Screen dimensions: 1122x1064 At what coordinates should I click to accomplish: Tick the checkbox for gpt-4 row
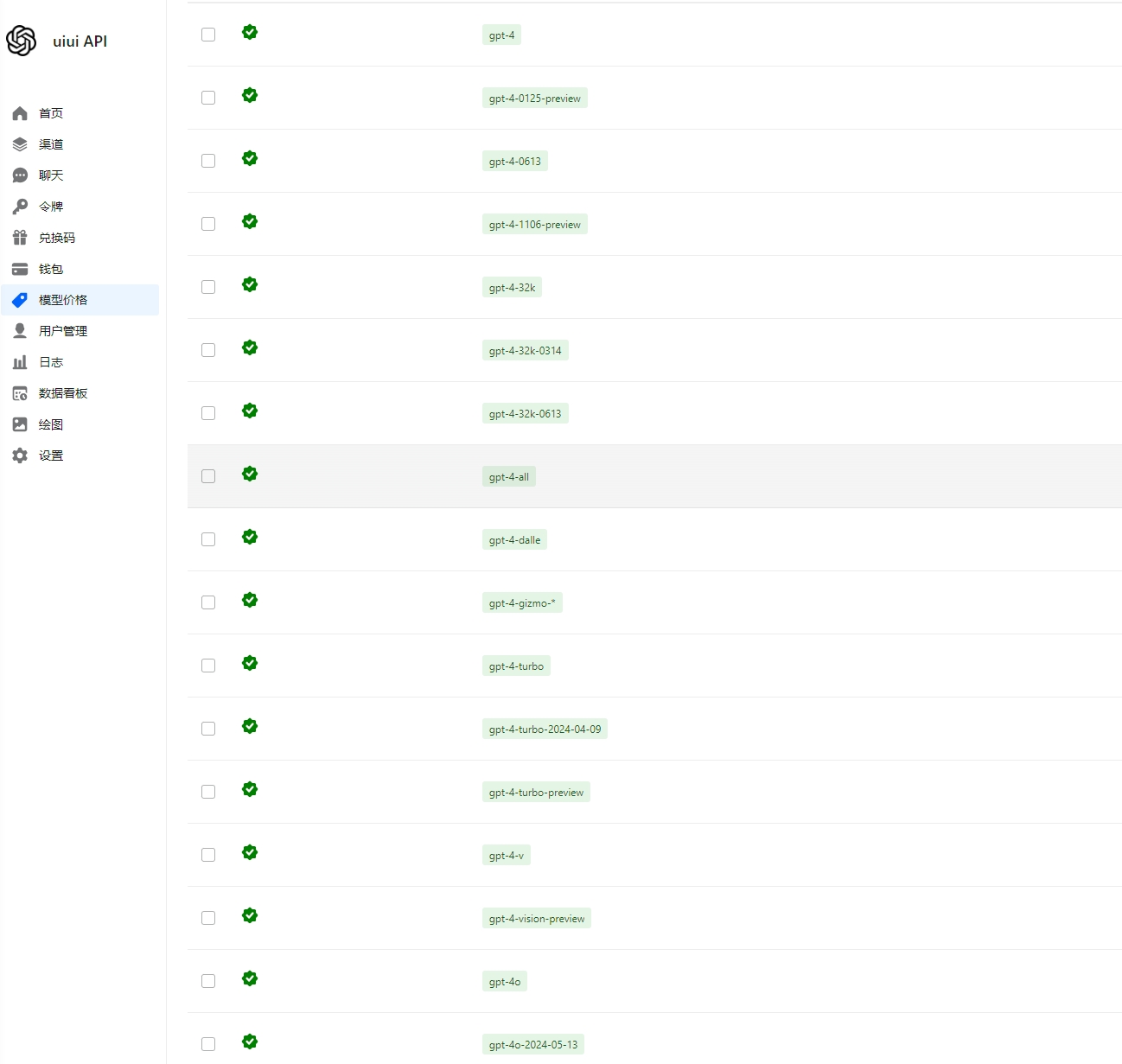(x=208, y=35)
